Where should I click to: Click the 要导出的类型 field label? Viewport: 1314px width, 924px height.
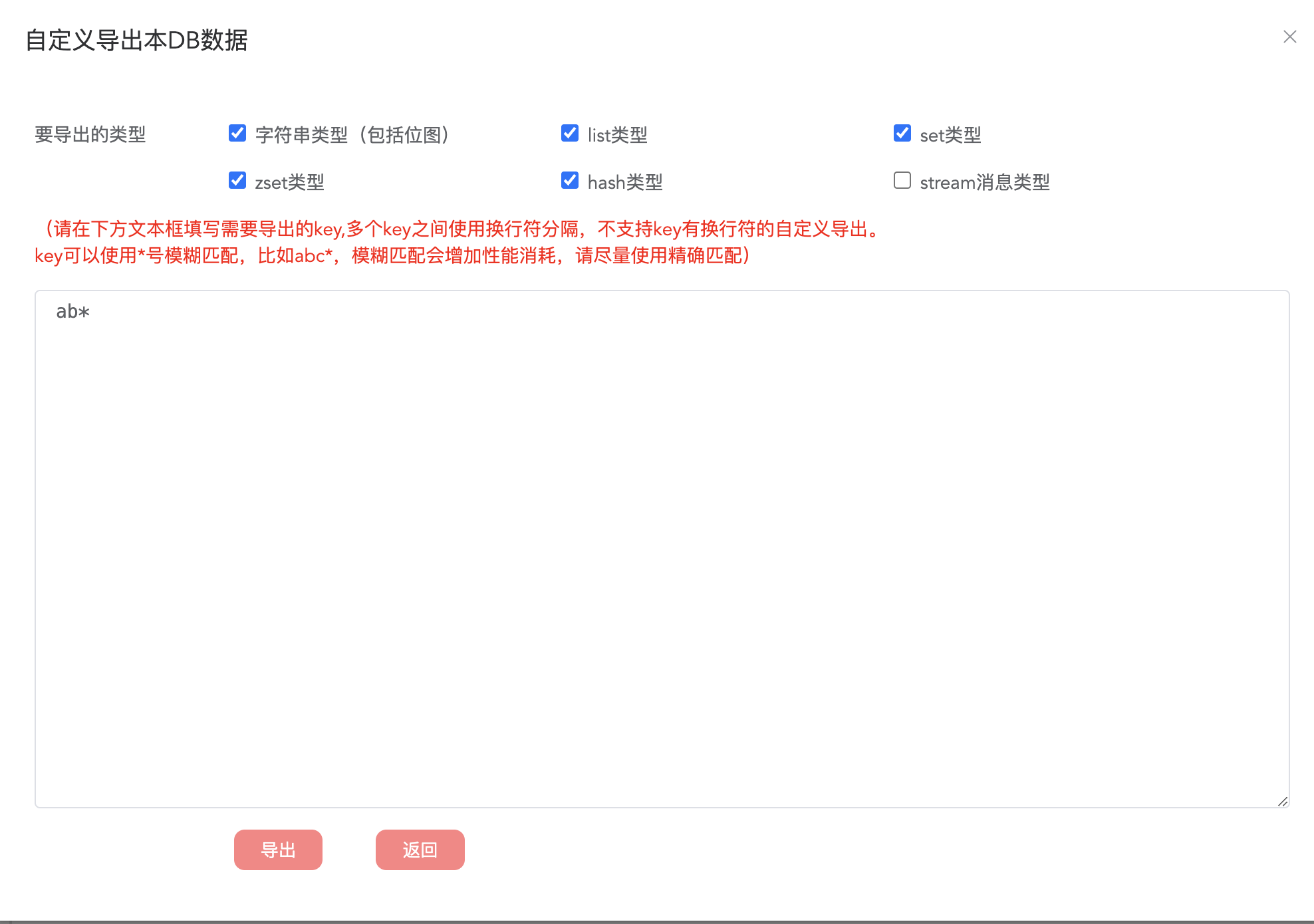click(x=90, y=135)
